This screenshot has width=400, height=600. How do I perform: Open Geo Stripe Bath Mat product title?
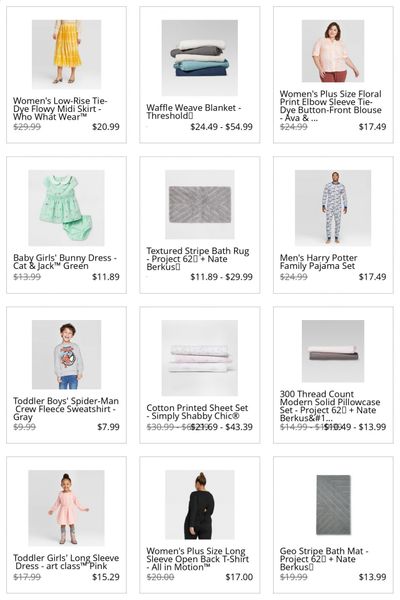click(x=324, y=559)
